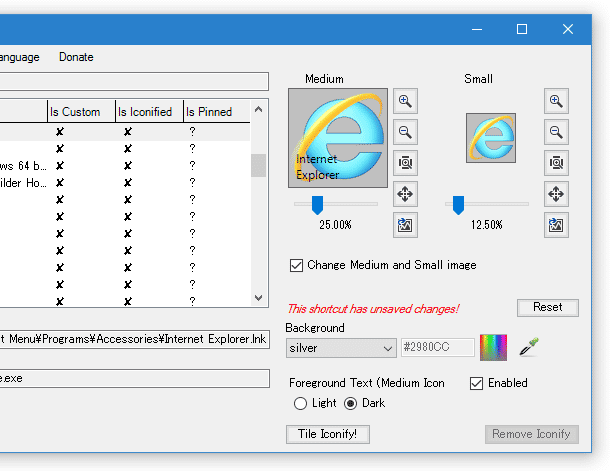The height and width of the screenshot is (471, 610).
Task: Open the silver background dropdown
Action: [x=341, y=348]
